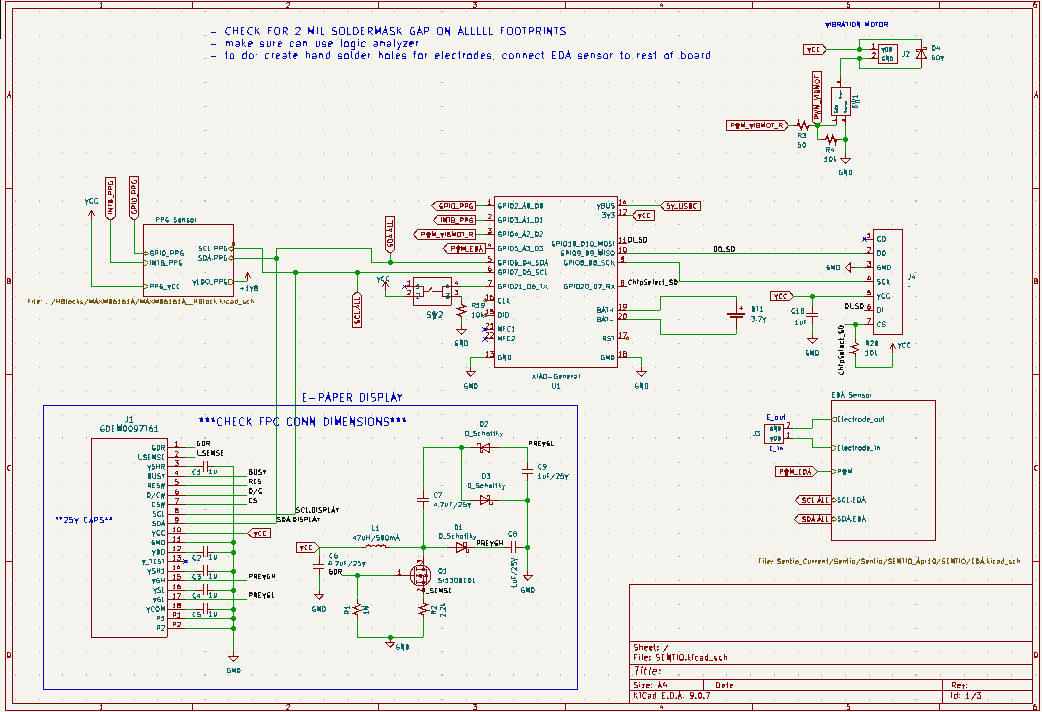Select the +1V8 power symbol at VLDO_PPG
Screen dimensions: 1042x712
click(x=249, y=280)
